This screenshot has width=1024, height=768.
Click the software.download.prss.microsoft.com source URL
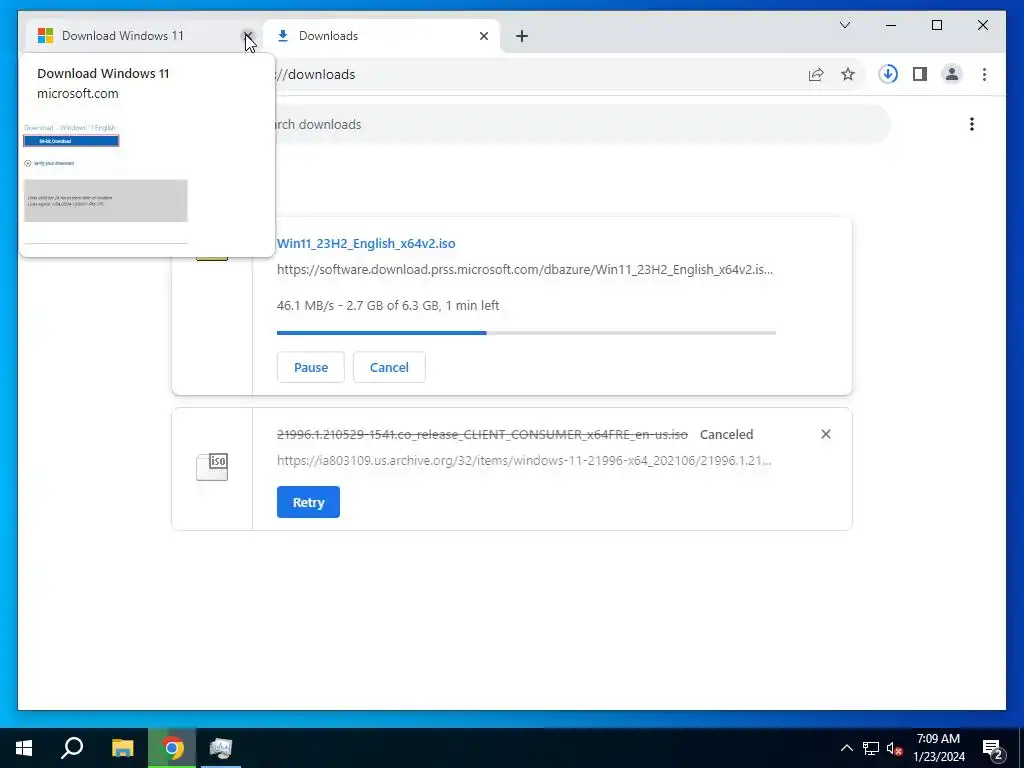(x=524, y=270)
